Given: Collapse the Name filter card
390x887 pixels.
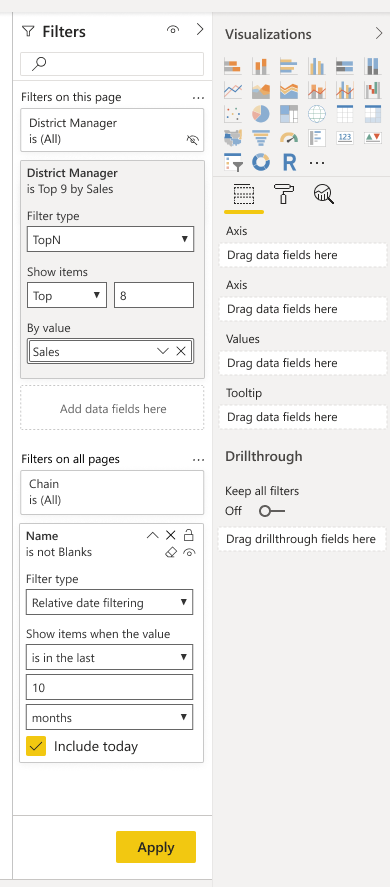Looking at the screenshot, I should pyautogui.click(x=152, y=535).
